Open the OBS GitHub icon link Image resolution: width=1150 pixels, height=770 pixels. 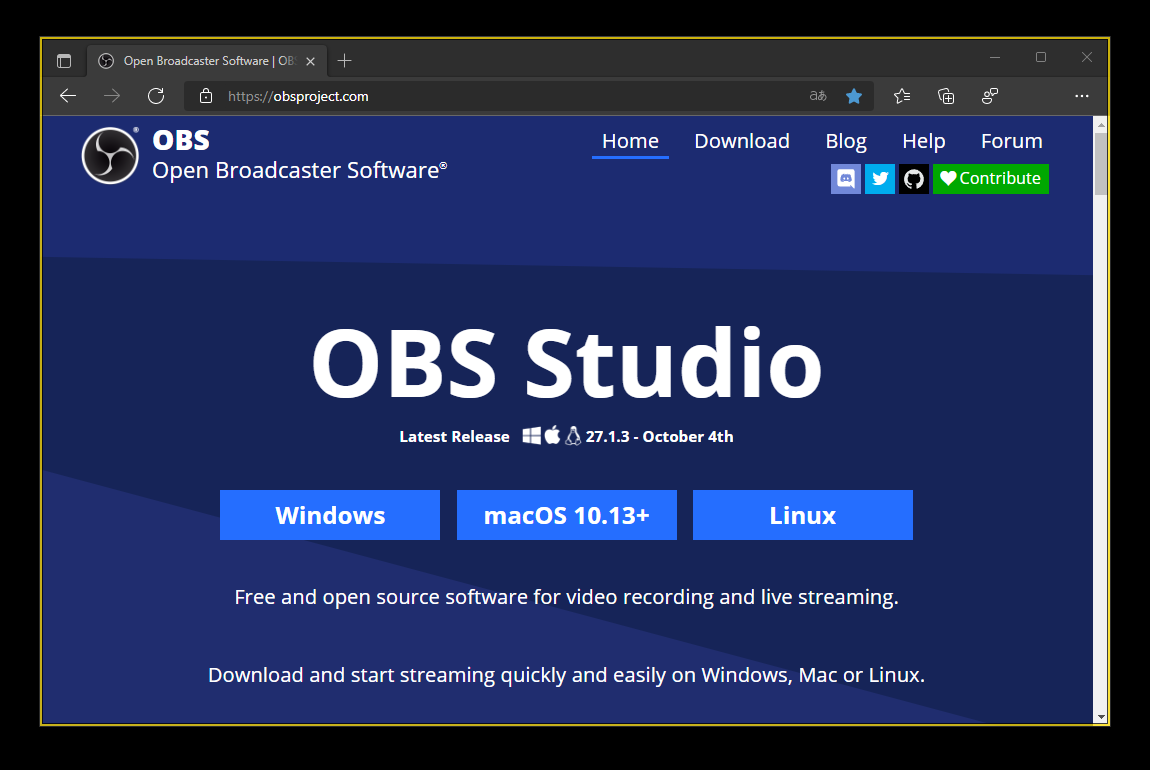914,179
